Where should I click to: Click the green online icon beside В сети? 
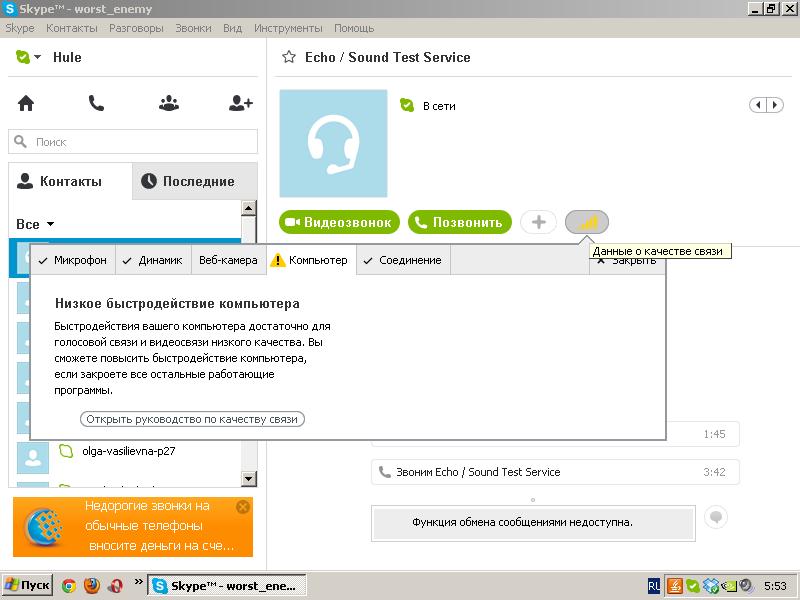pos(407,106)
